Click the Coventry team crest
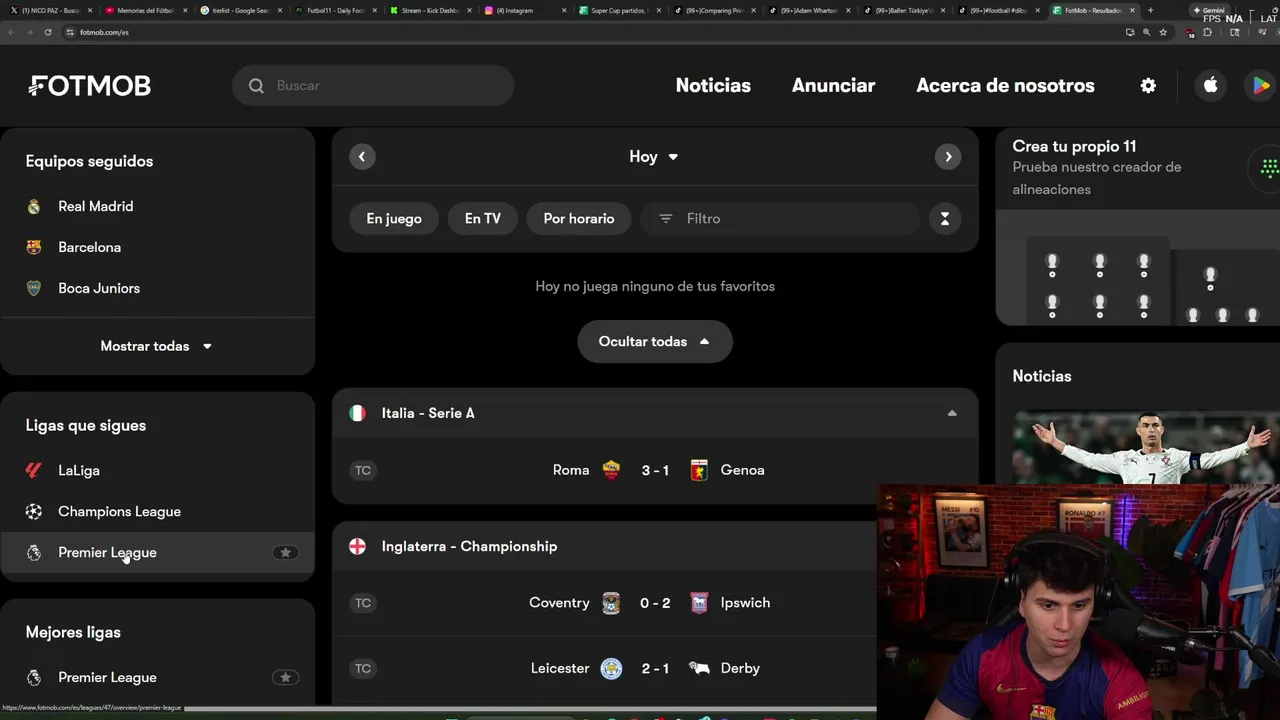The height and width of the screenshot is (720, 1280). point(611,603)
